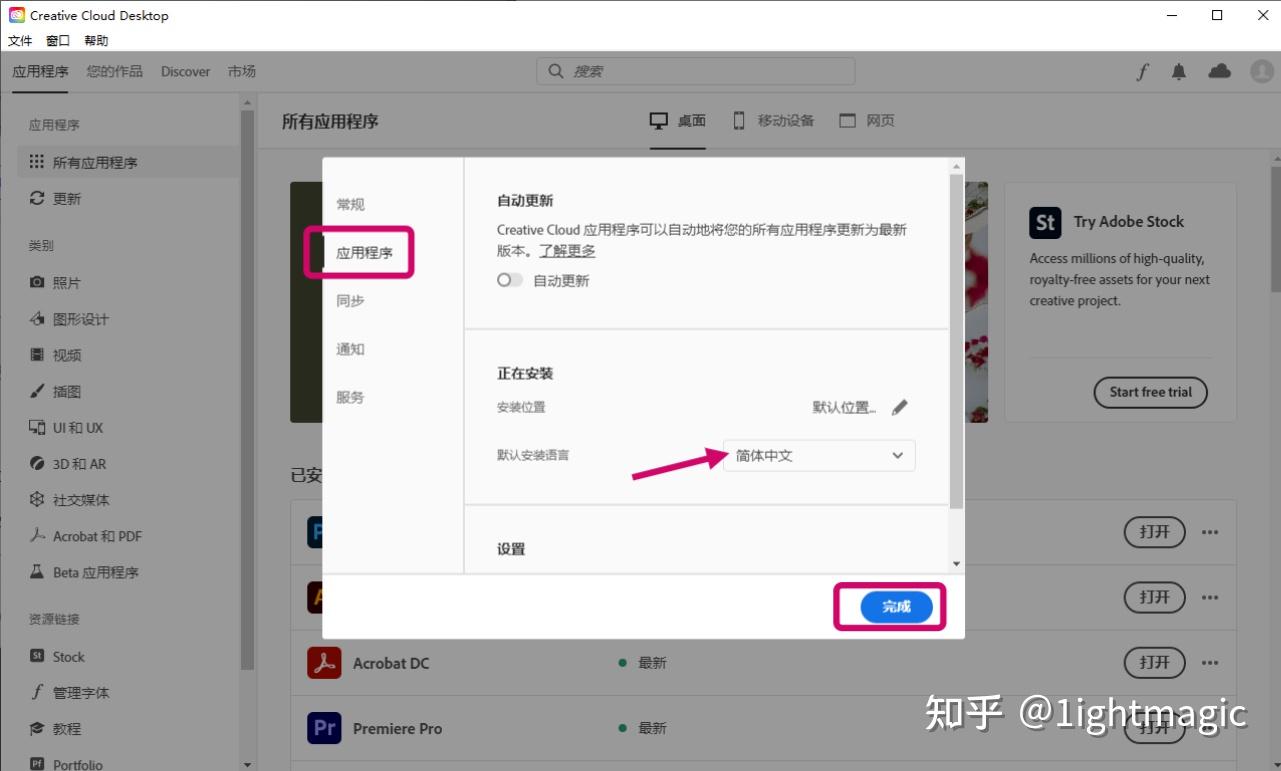This screenshot has width=1281, height=771.
Task: Select 更新 in the sidebar
Action: point(67,198)
